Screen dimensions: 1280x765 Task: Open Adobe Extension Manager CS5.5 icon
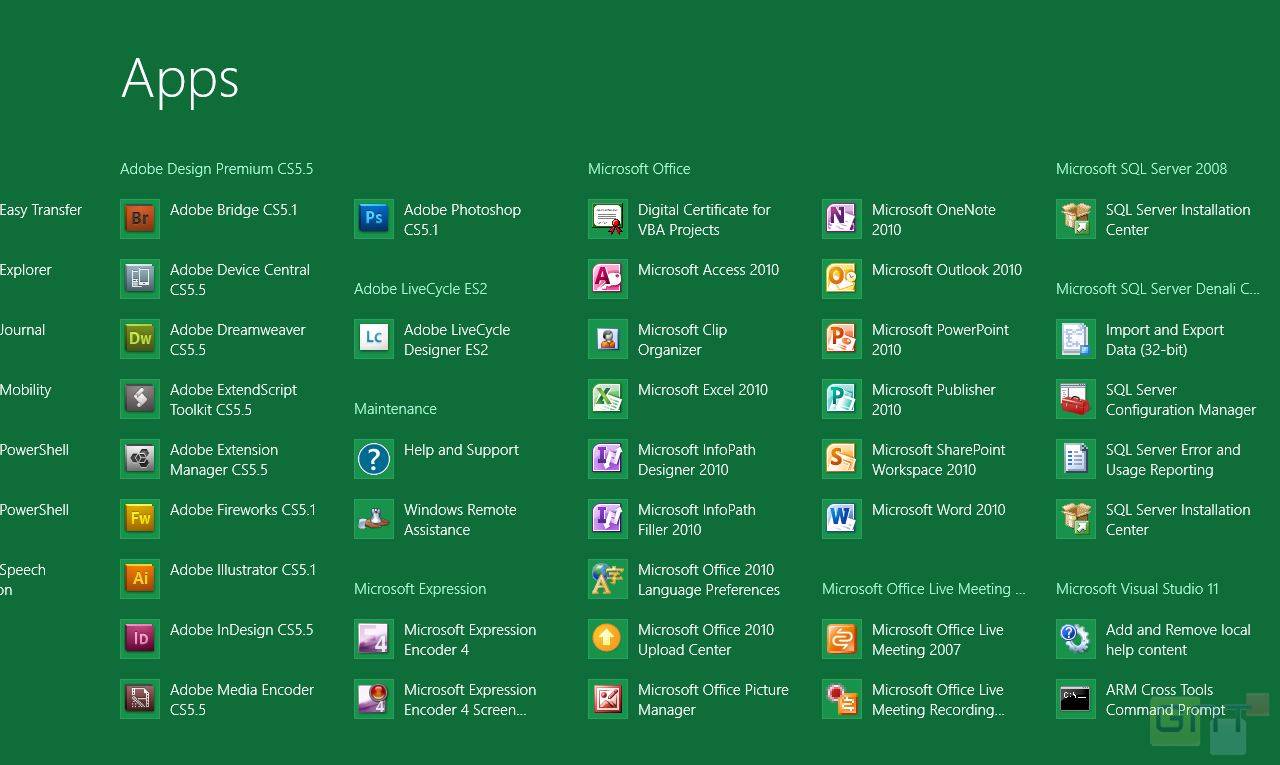tap(140, 459)
